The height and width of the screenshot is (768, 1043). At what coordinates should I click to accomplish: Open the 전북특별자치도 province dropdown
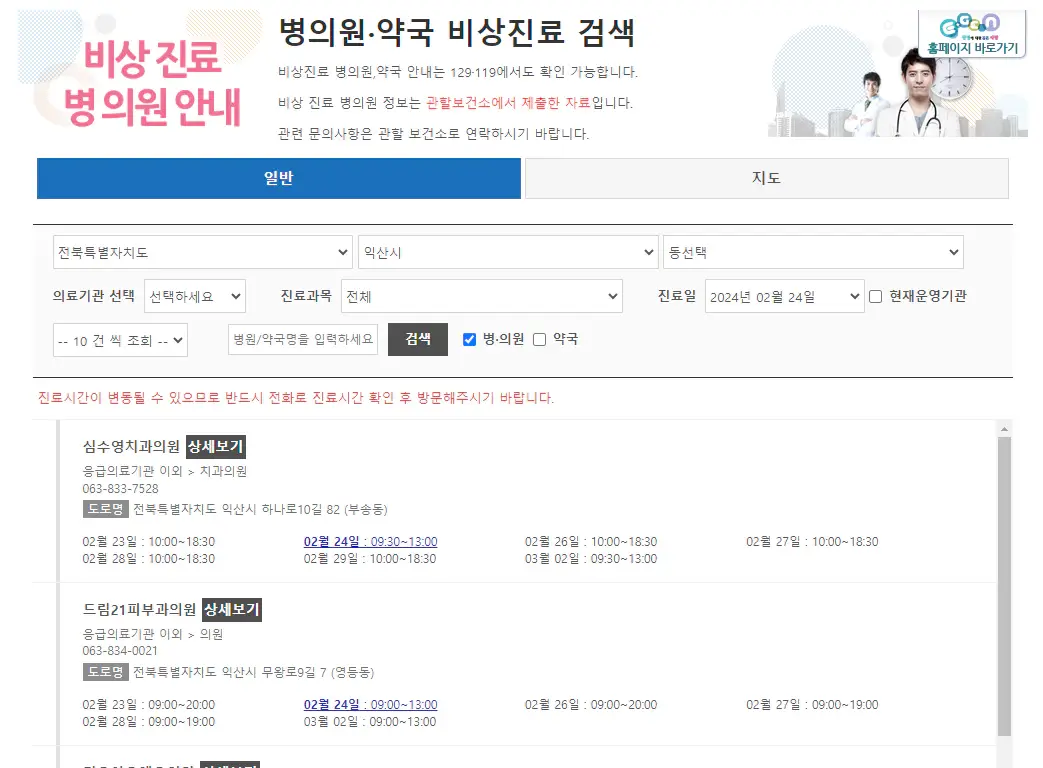point(202,252)
